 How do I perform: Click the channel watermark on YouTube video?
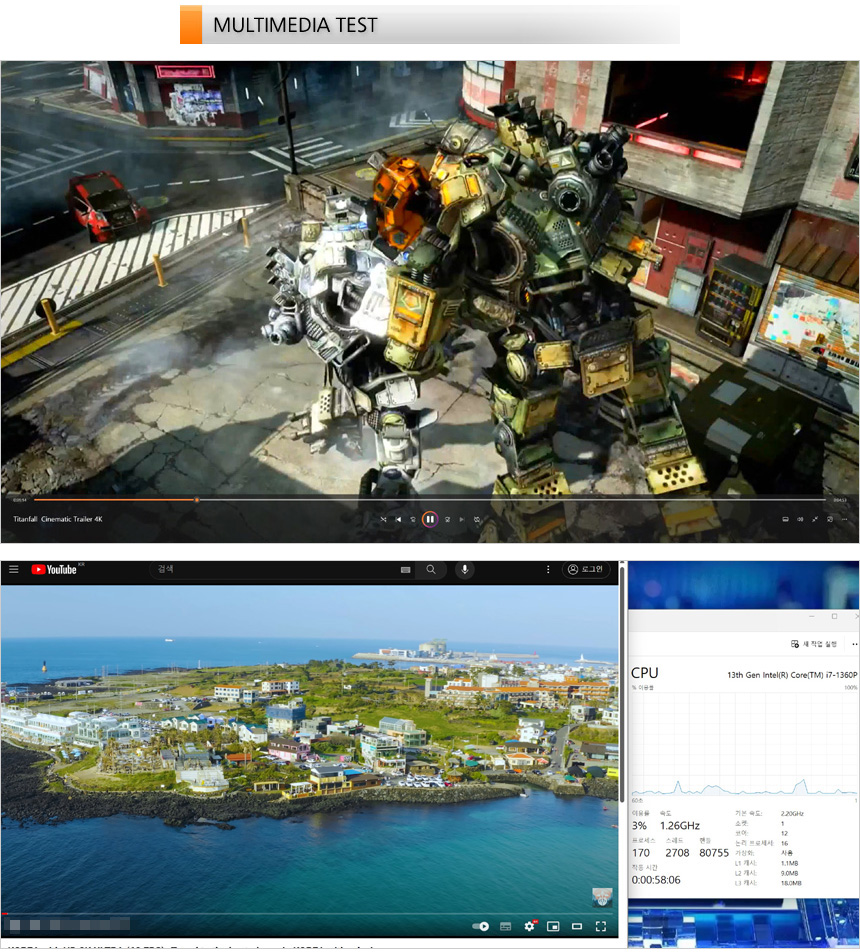(x=602, y=897)
